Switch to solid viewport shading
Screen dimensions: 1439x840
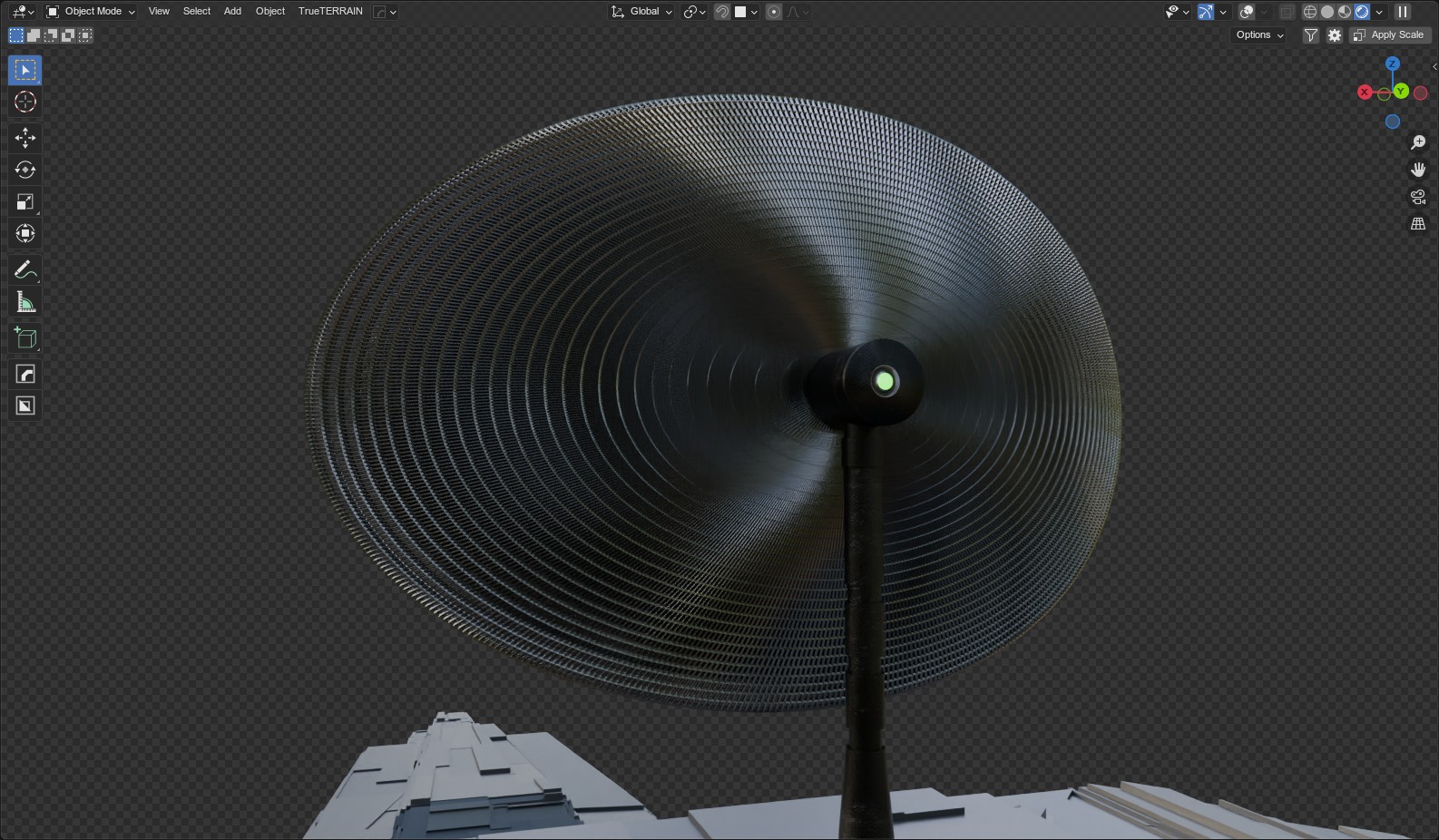1327,12
